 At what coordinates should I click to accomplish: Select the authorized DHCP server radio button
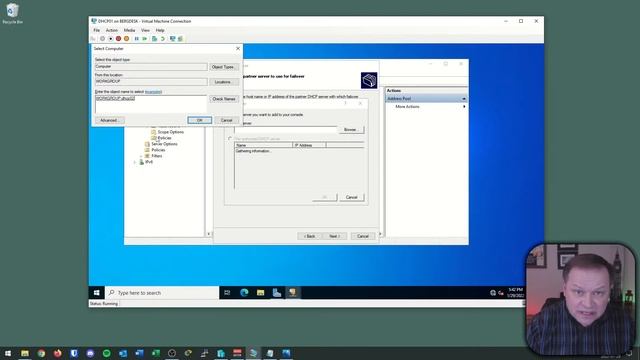[230, 139]
